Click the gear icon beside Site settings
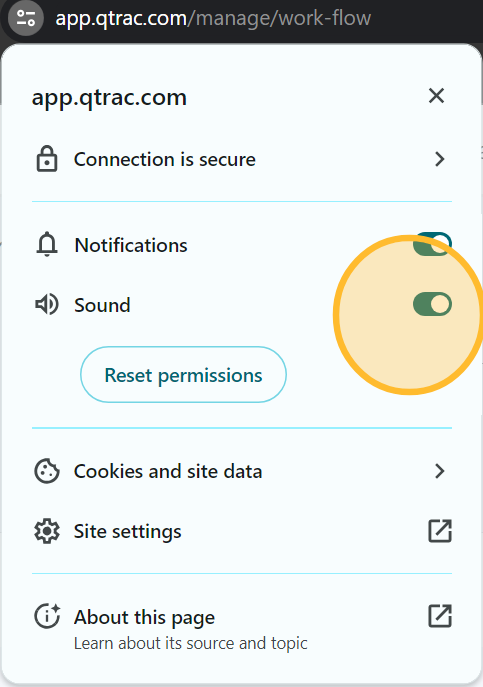Image resolution: width=483 pixels, height=687 pixels. coord(46,531)
